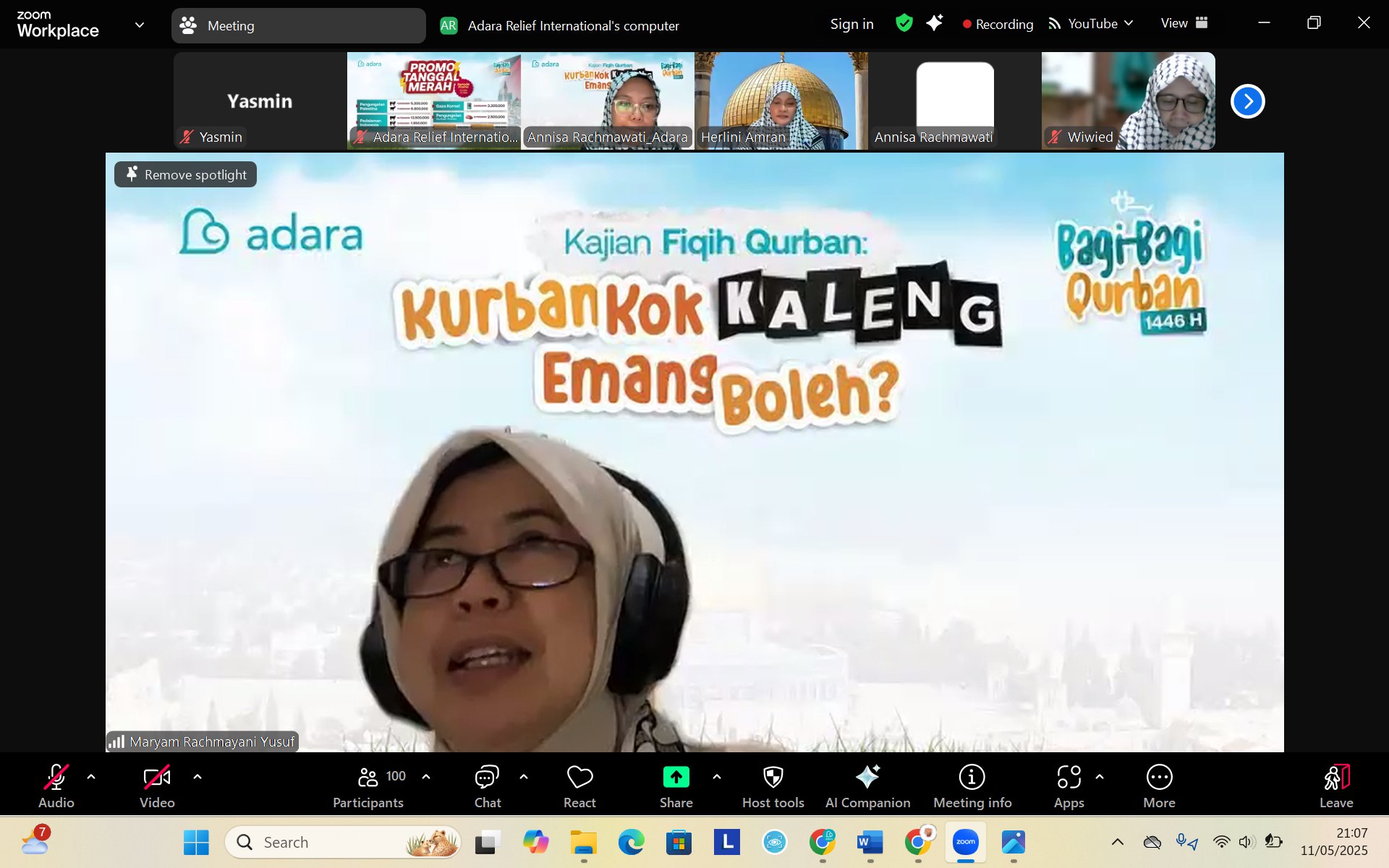Show next participants with blue arrow
1389x868 pixels.
click(1247, 101)
